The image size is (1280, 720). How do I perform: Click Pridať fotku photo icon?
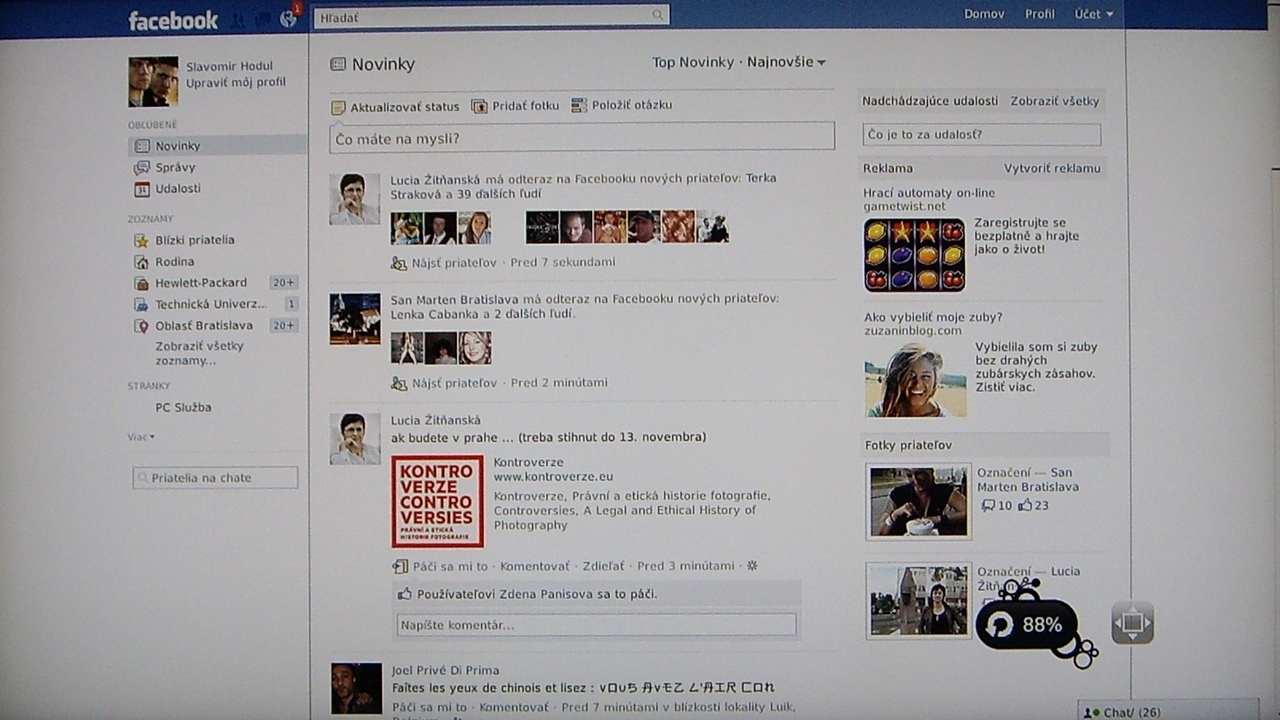(x=479, y=106)
